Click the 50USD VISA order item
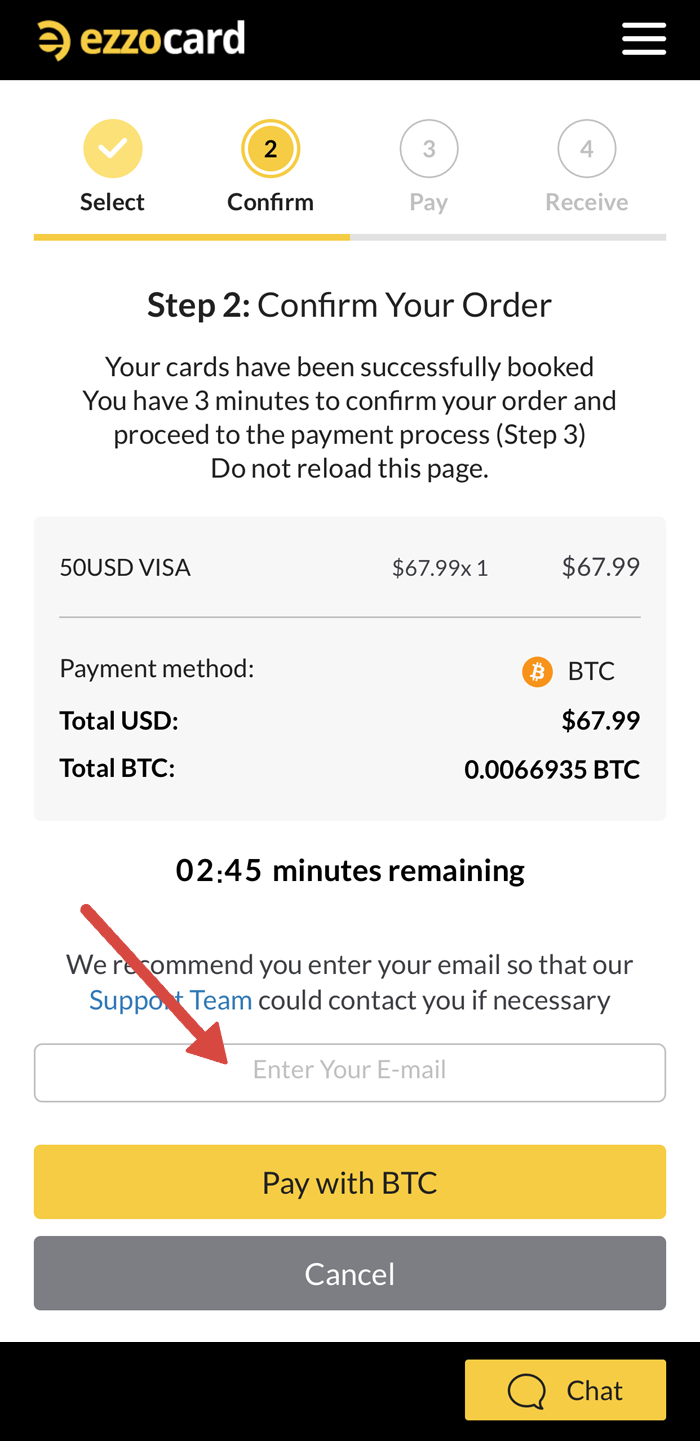This screenshot has width=700, height=1441. 125,568
